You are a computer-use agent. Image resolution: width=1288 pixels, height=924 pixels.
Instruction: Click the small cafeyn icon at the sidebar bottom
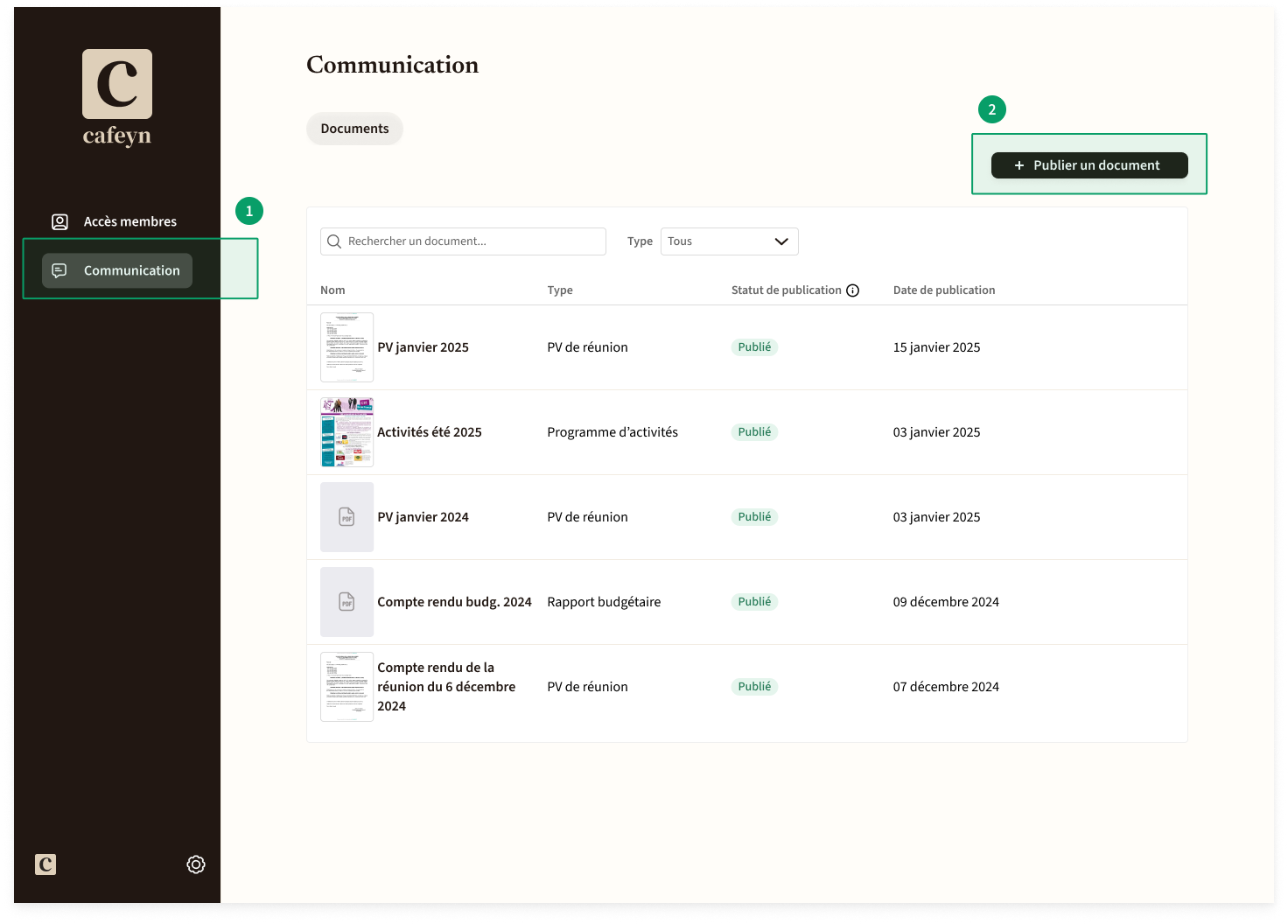coord(45,864)
